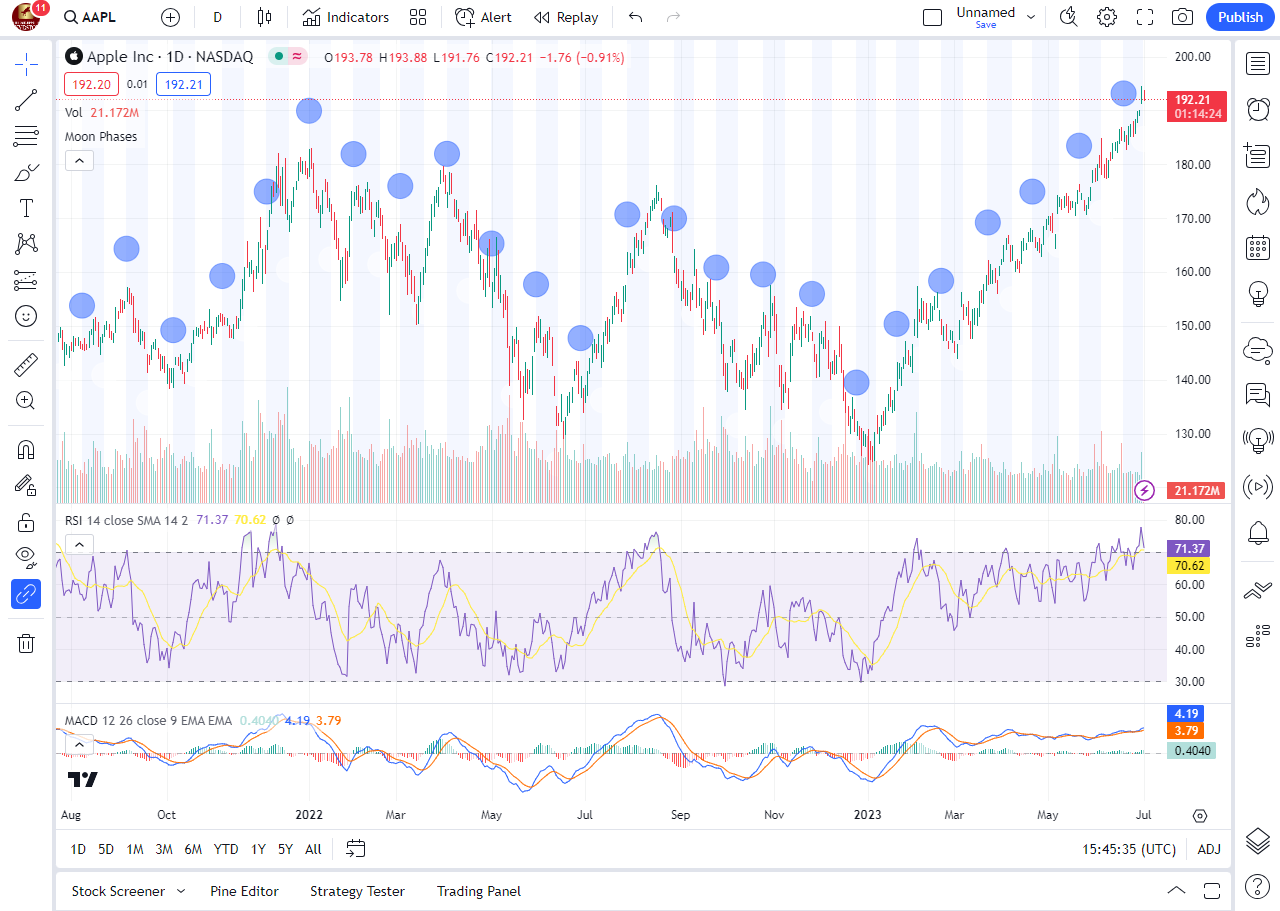Select the trend line drawing tool
Viewport: 1280px width, 911px height.
coord(26,100)
